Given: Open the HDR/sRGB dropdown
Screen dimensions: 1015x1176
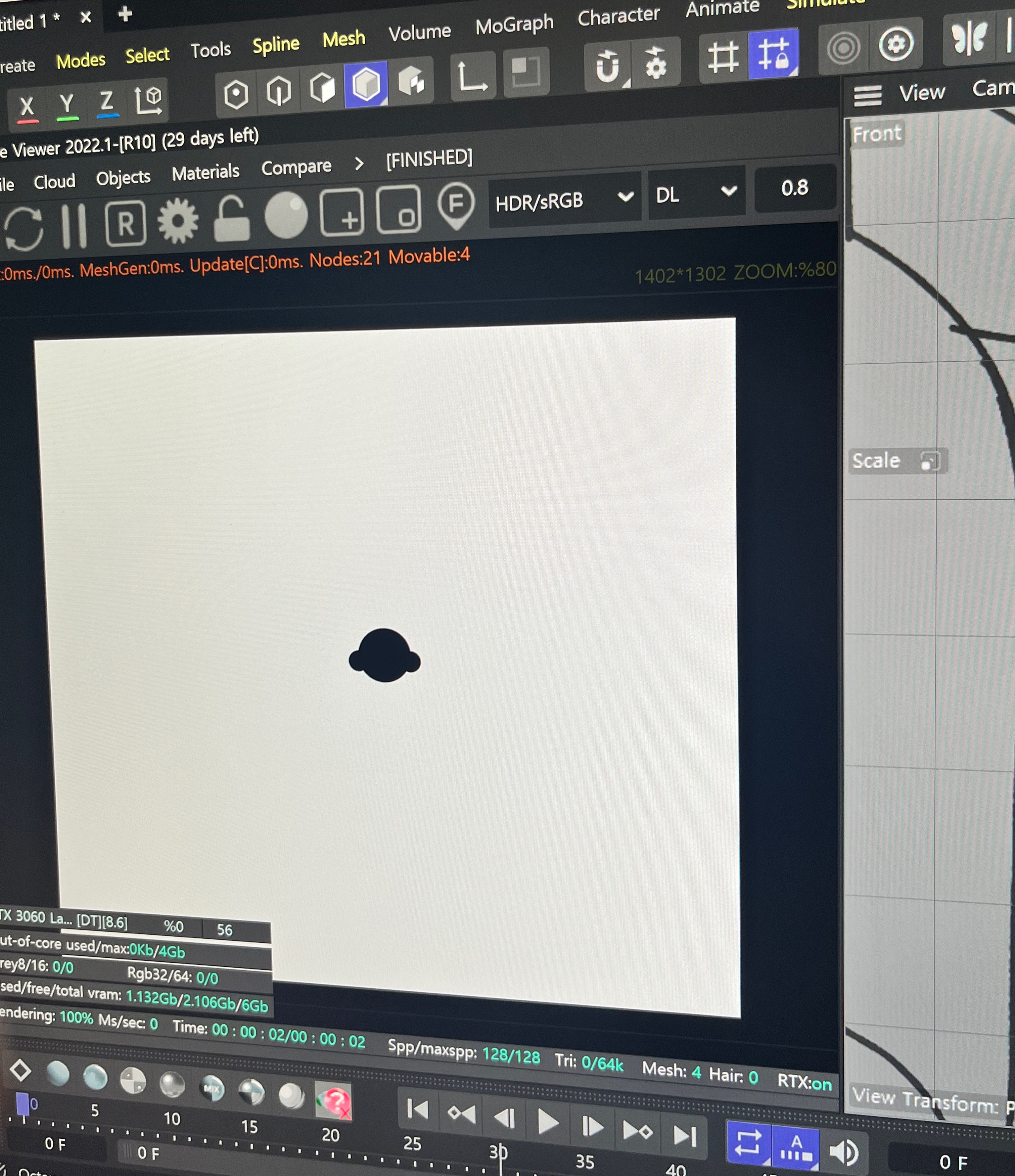Looking at the screenshot, I should pyautogui.click(x=564, y=200).
